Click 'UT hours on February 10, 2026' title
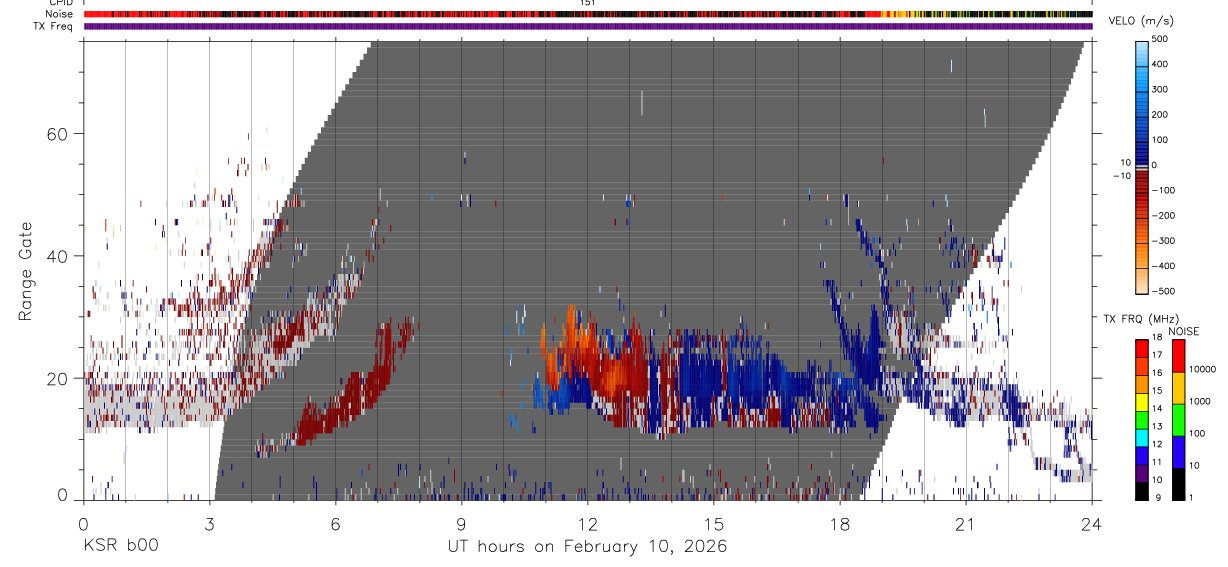1228x567 pixels. click(588, 547)
